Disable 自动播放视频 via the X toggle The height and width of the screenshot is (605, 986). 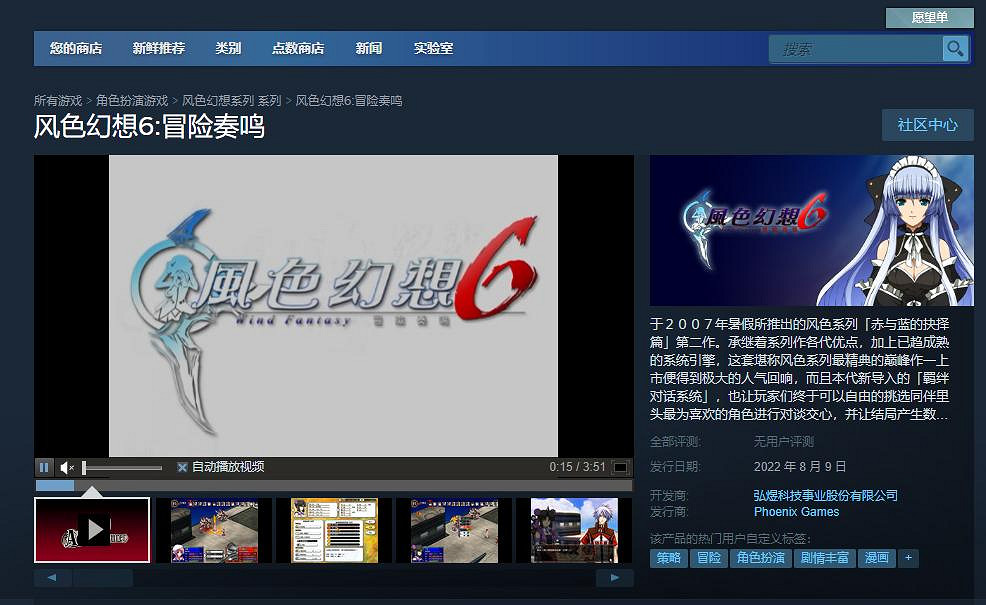click(x=182, y=467)
